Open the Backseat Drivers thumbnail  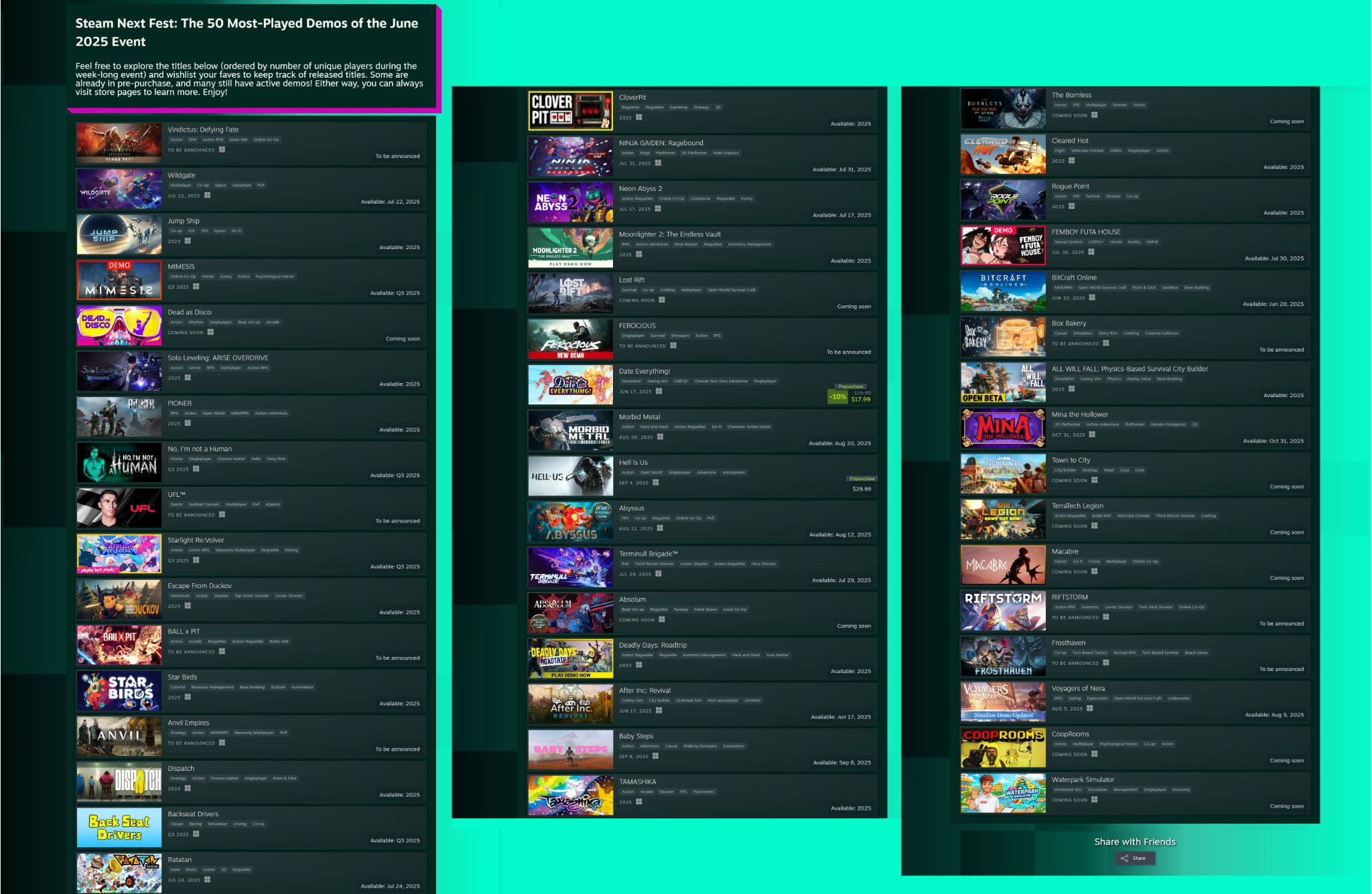(119, 827)
